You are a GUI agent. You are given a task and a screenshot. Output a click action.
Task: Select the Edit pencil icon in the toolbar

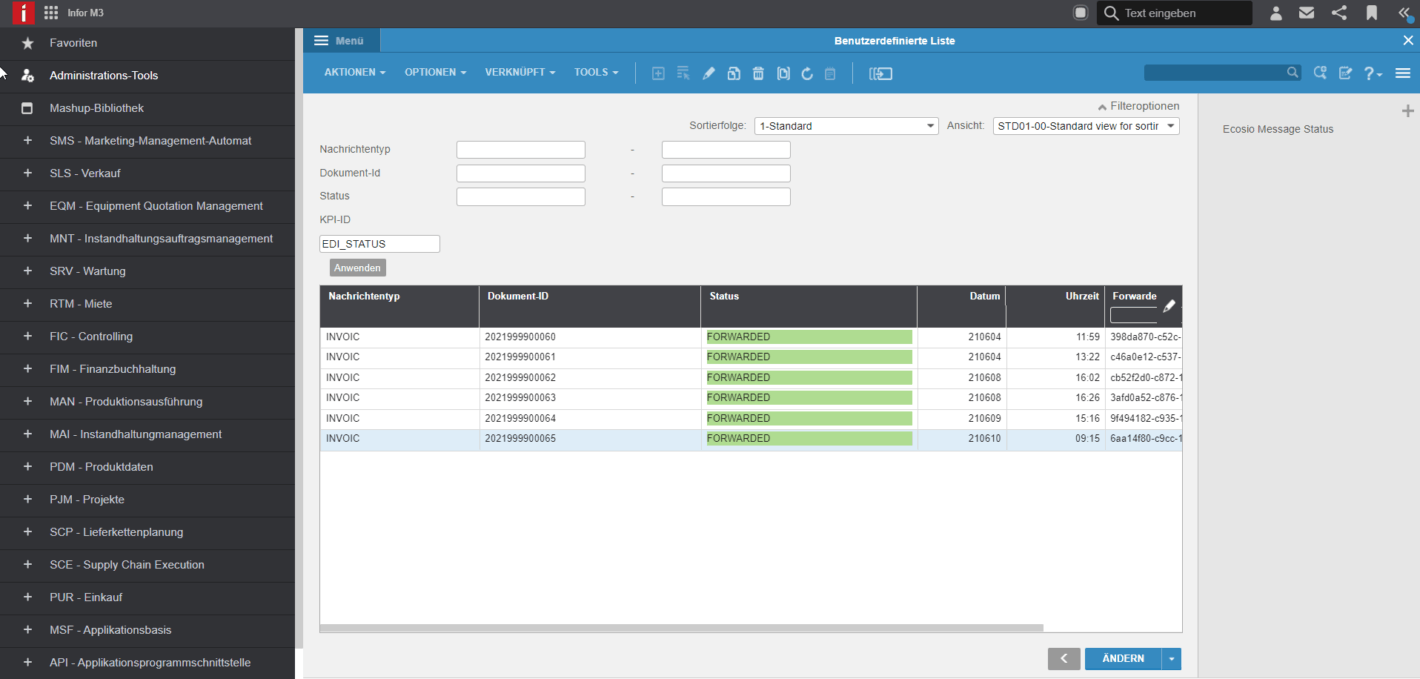(709, 73)
